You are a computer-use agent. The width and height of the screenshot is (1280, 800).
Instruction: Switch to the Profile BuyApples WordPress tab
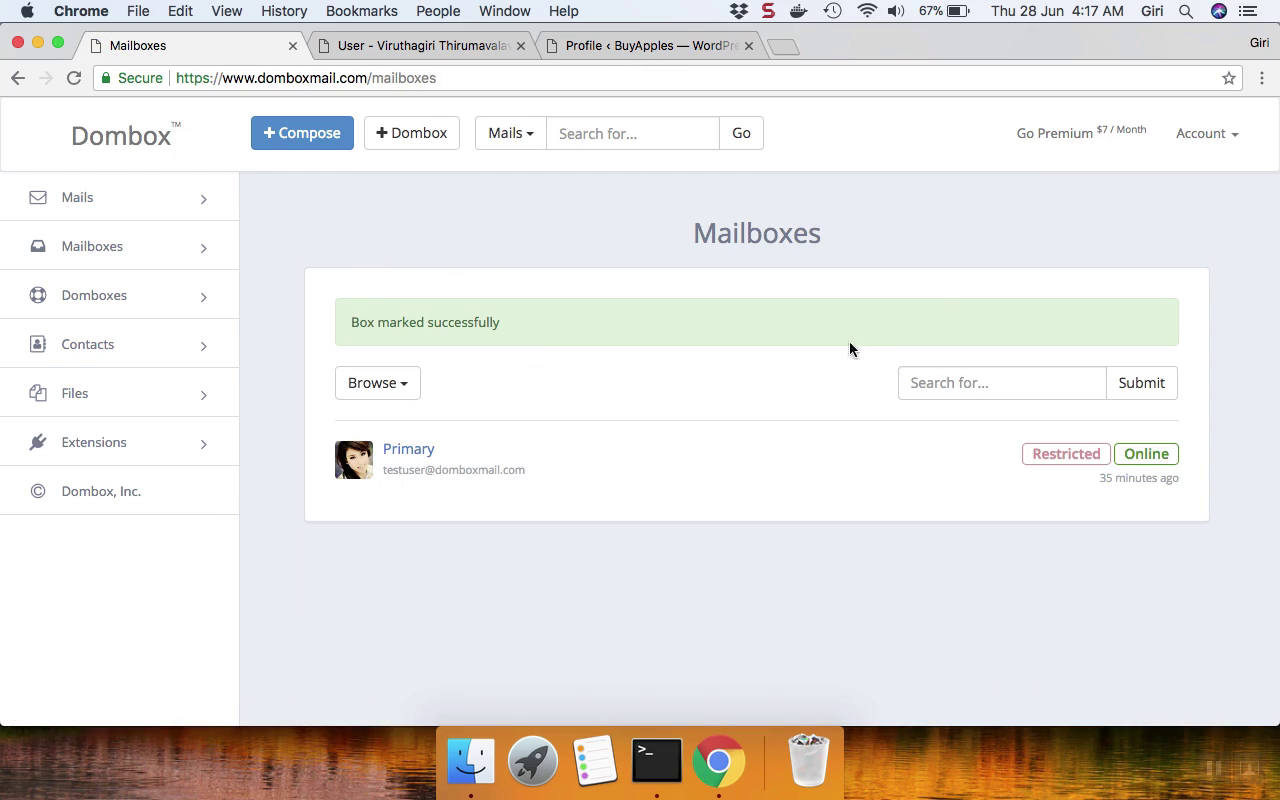(x=648, y=46)
